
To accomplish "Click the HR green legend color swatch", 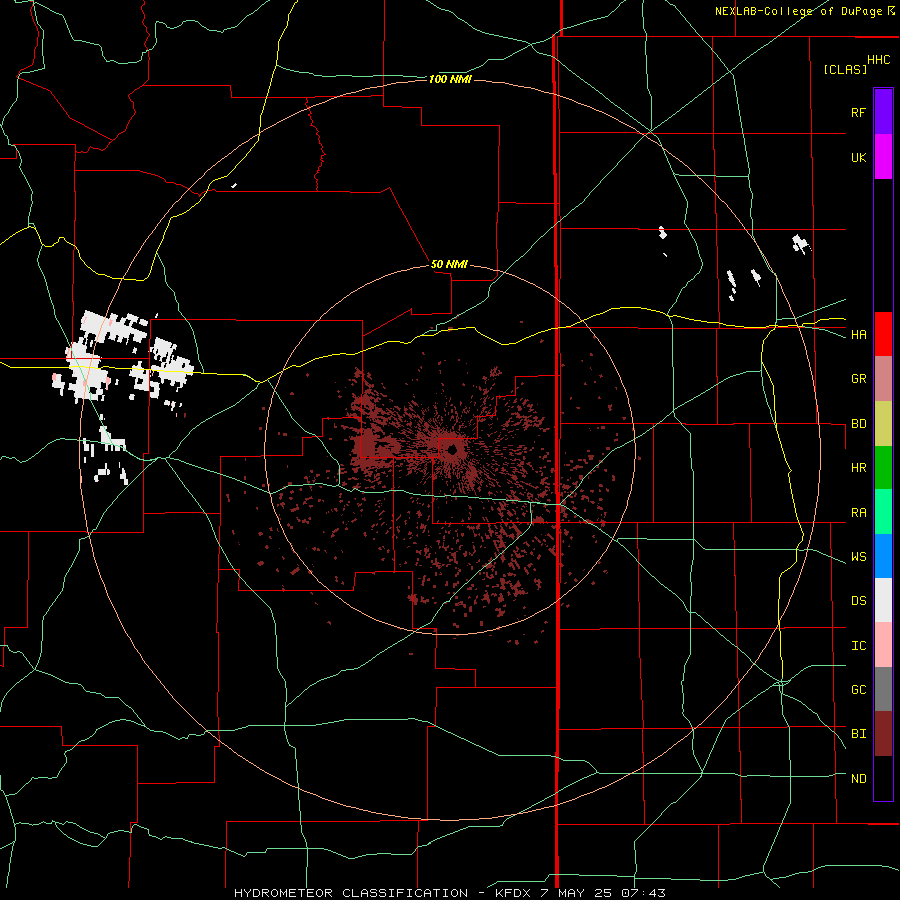I will click(x=883, y=468).
